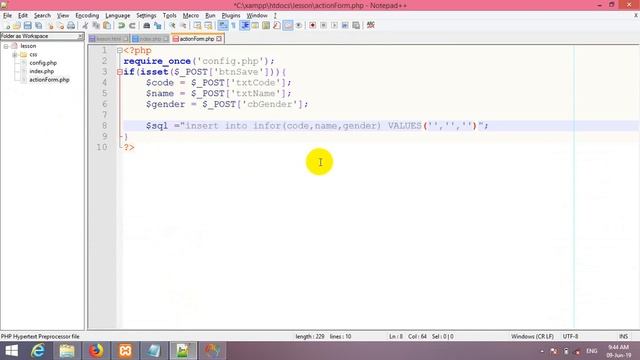Print the document via the Print toolbar icon
Viewport: 640px width, 360px height.
(71, 25)
